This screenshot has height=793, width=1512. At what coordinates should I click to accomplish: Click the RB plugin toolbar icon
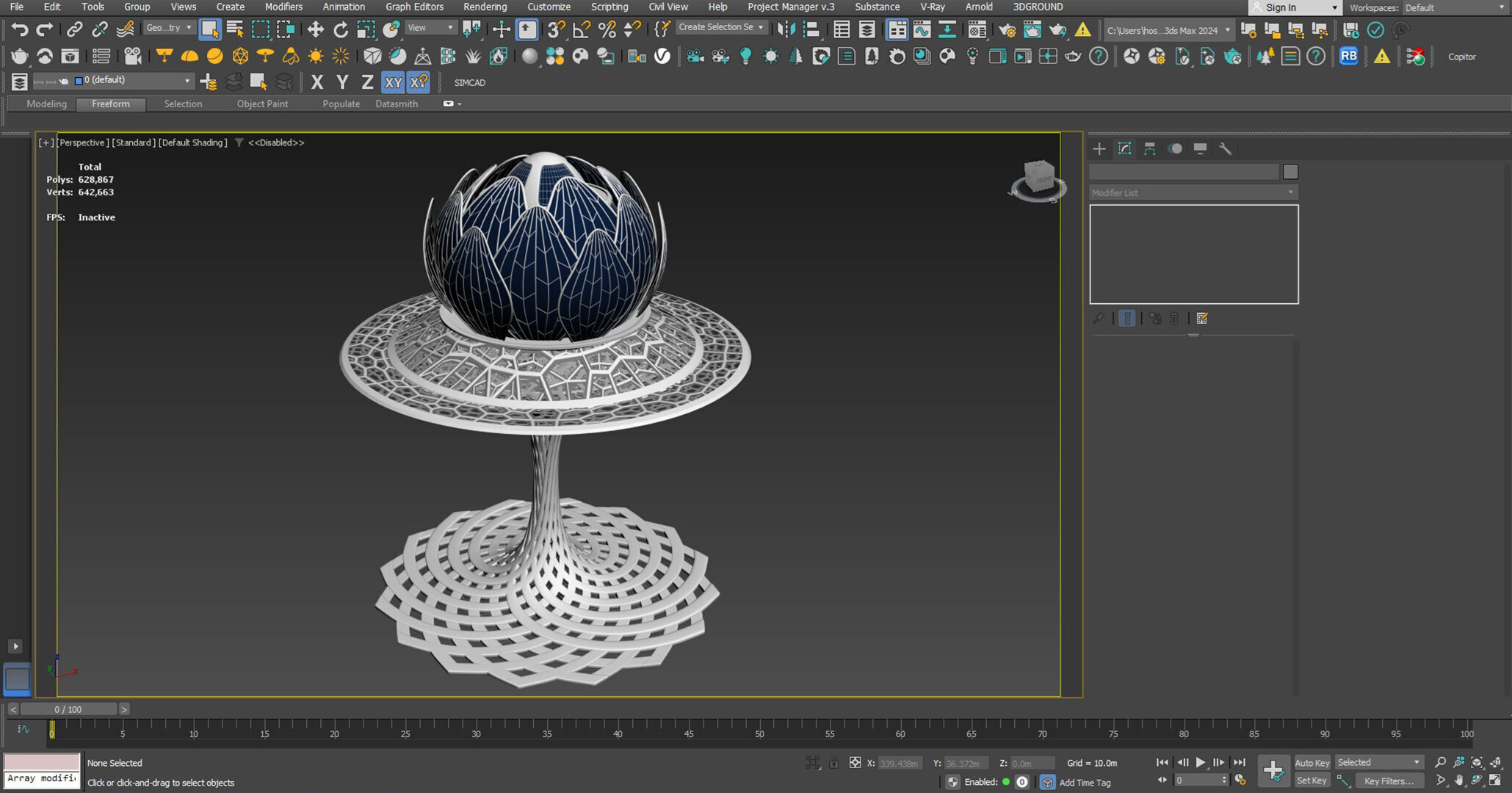(1348, 57)
